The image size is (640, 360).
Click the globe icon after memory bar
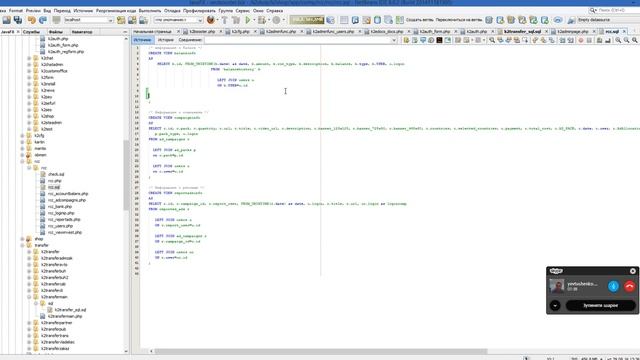pos(330,20)
